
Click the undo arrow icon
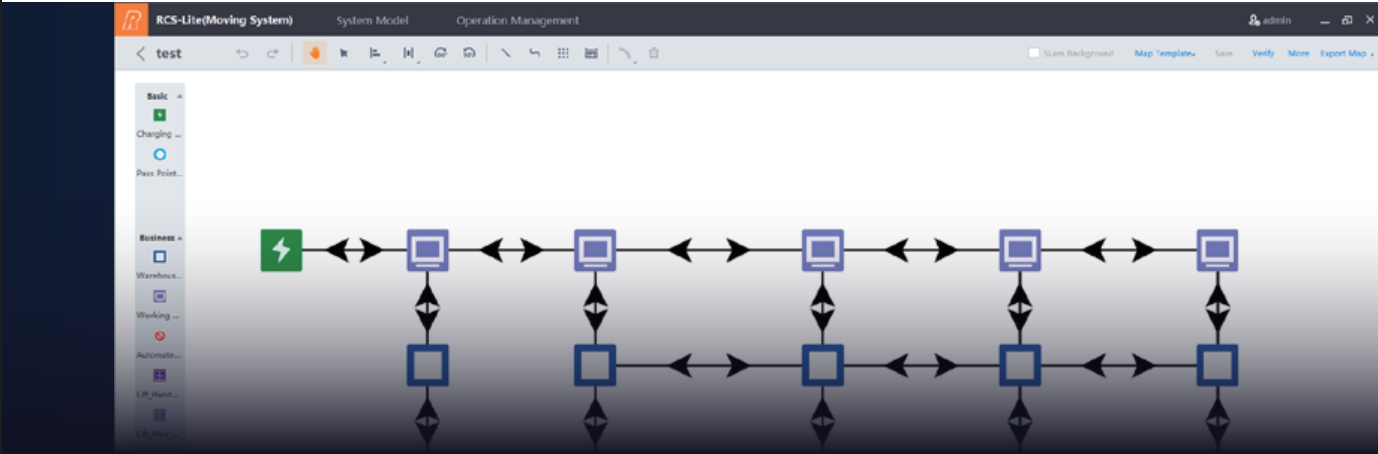click(x=241, y=54)
